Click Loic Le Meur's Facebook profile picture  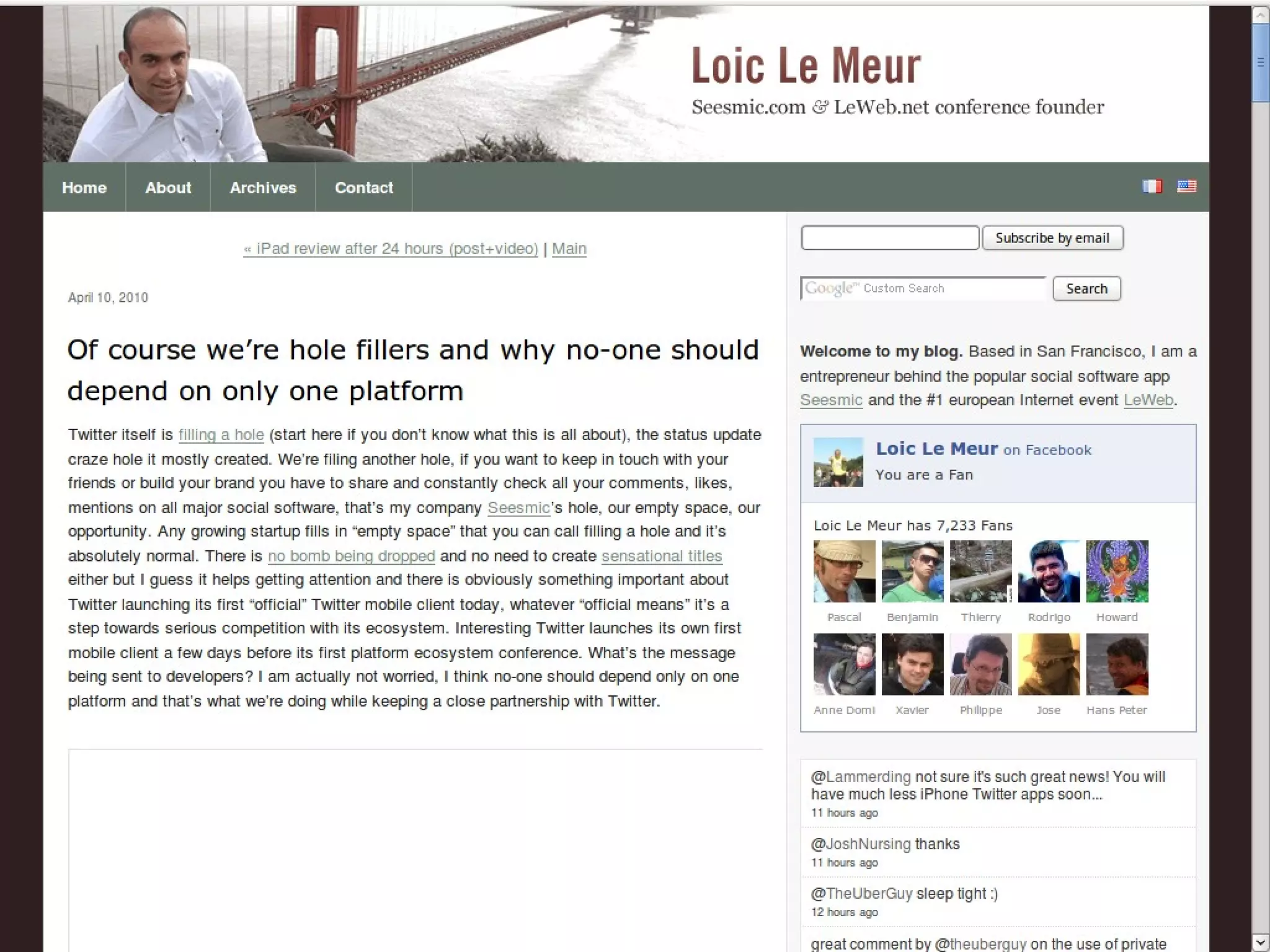coord(838,462)
